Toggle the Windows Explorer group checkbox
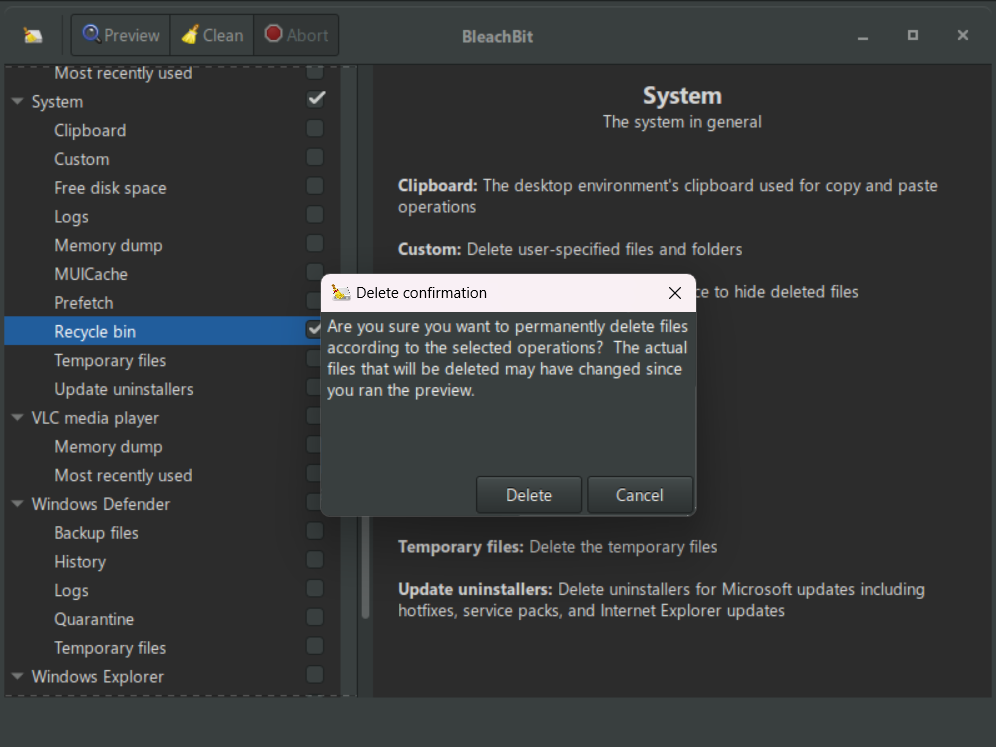 click(315, 675)
